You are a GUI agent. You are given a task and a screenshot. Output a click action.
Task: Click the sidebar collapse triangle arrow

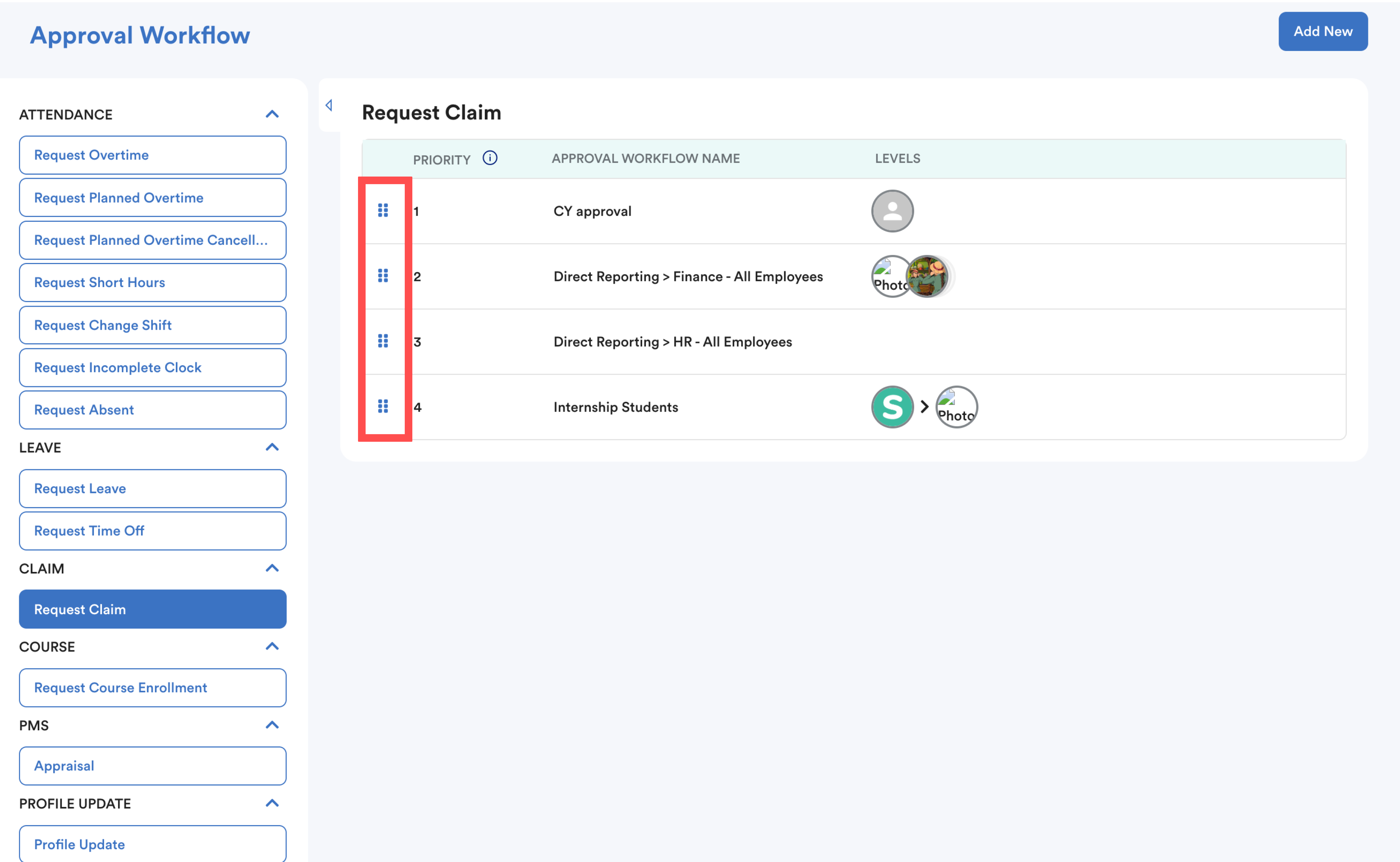[329, 106]
